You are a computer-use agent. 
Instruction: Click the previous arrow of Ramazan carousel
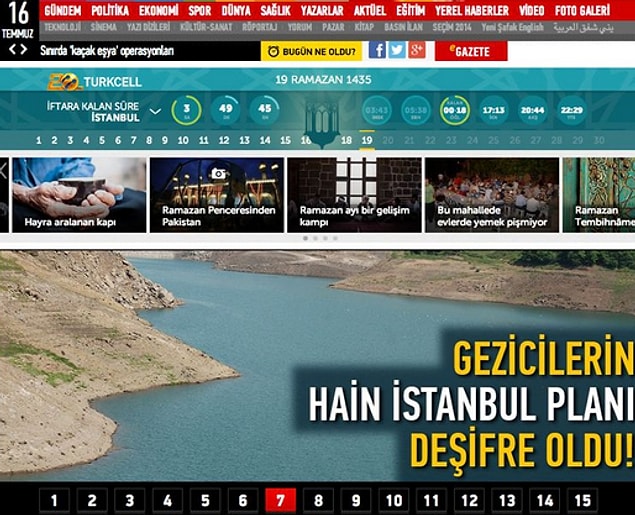tap(4, 170)
